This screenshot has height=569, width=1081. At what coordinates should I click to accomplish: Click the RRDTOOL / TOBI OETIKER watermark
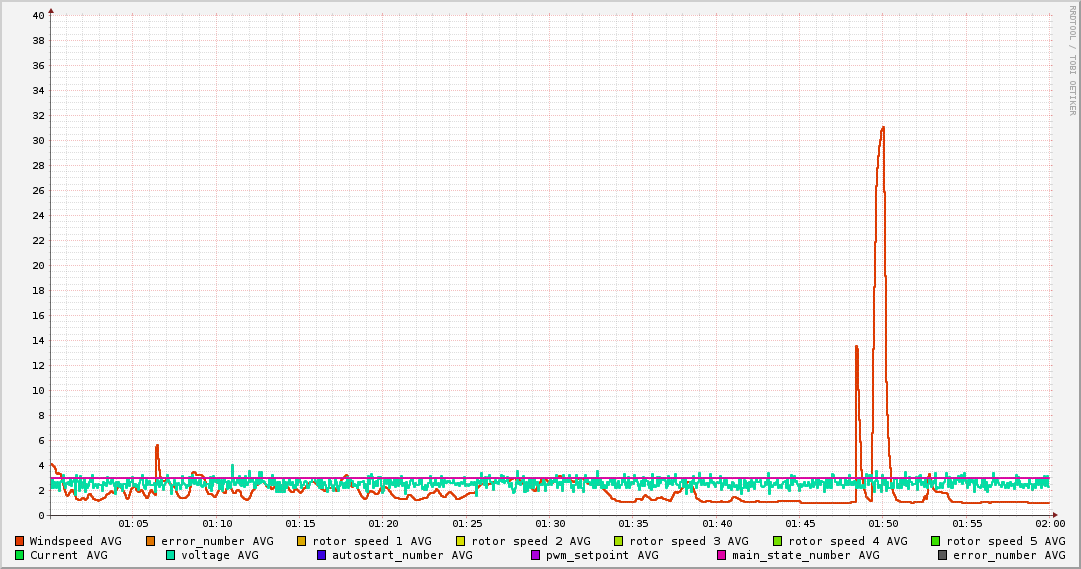coord(1072,60)
